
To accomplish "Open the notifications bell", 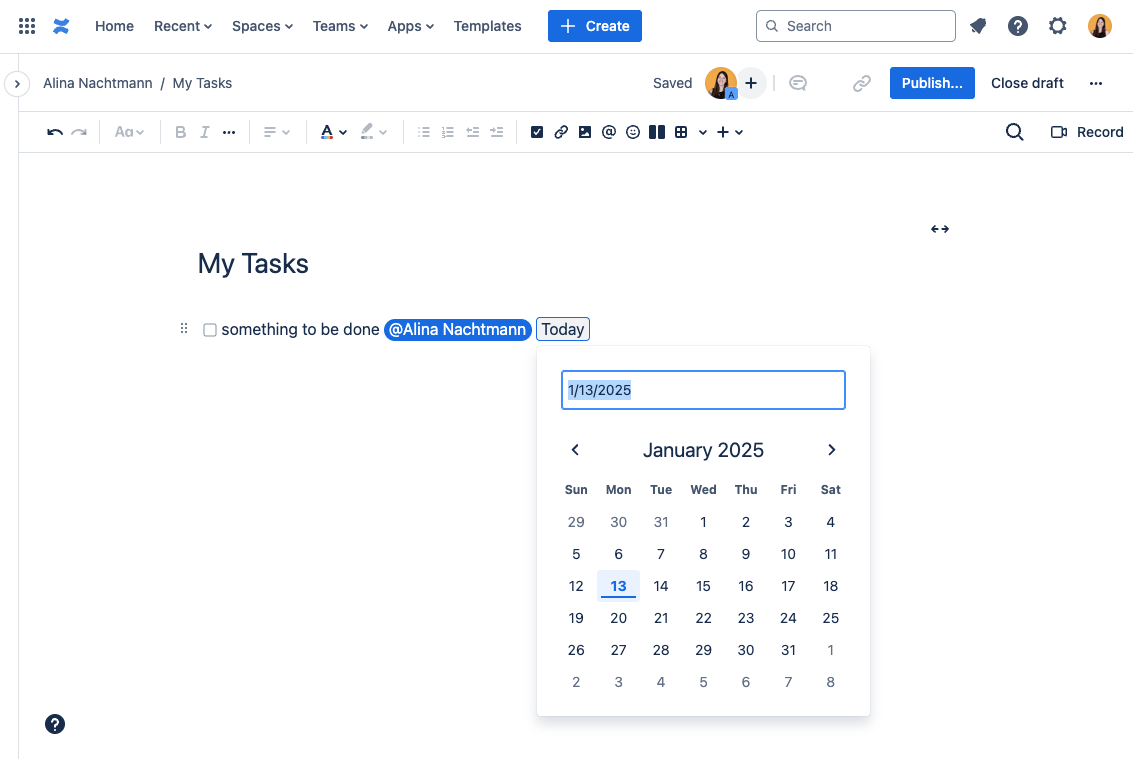I will click(978, 26).
